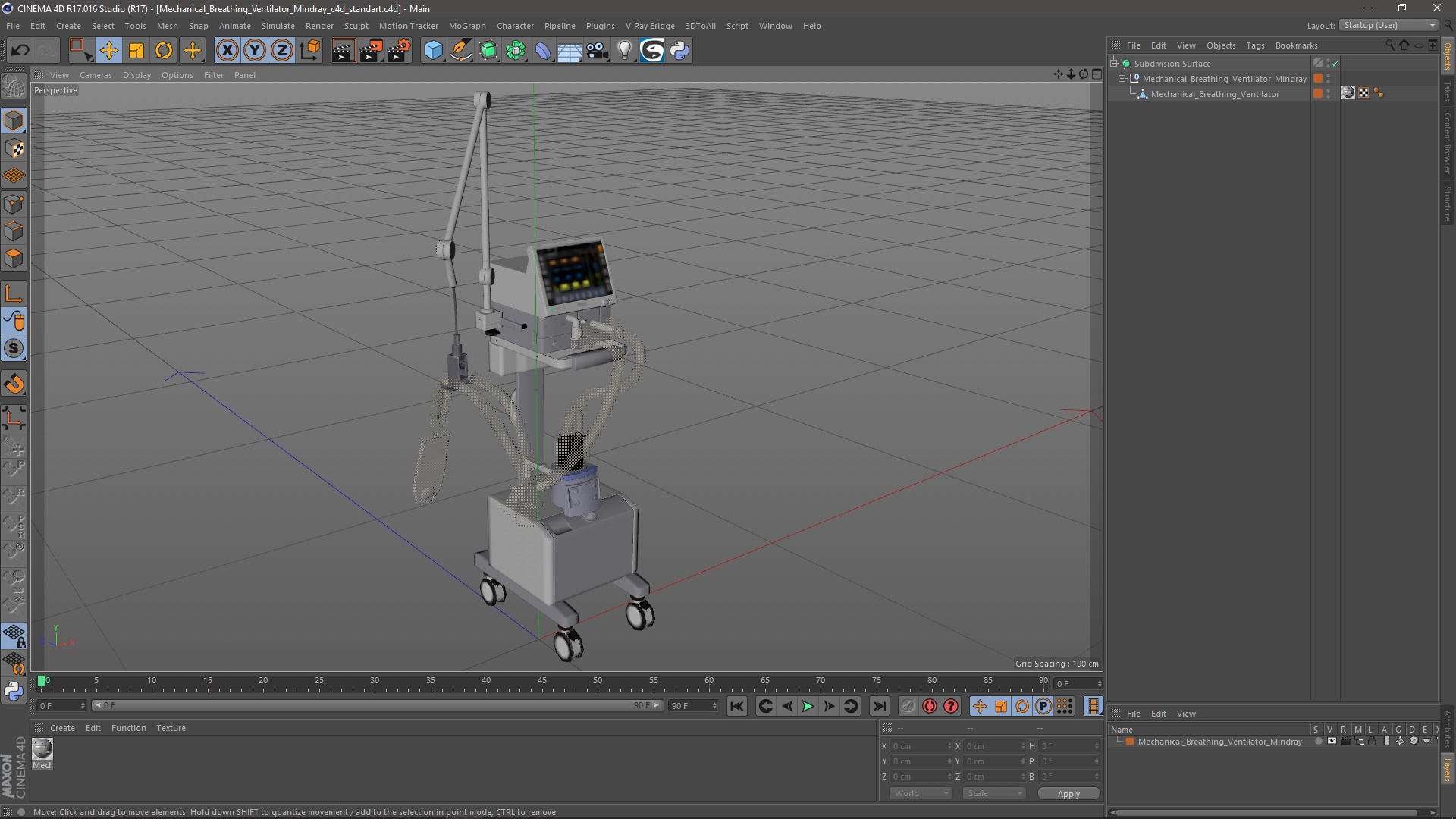Toggle Z axis lock

point(282,51)
